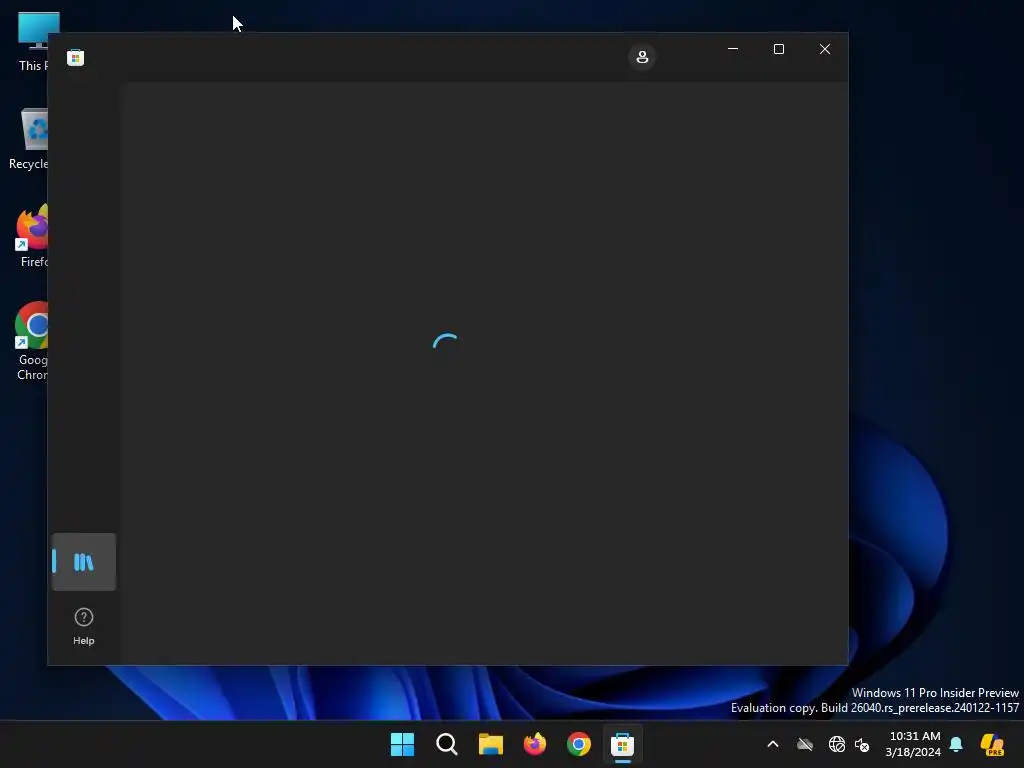
Task: Launch Firefox from the taskbar
Action: coord(535,744)
